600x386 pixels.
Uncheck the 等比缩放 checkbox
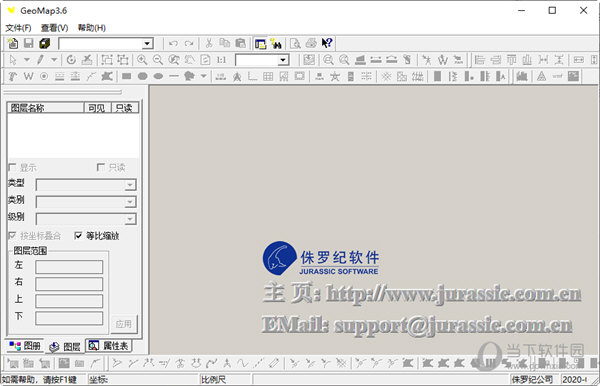tap(78, 236)
